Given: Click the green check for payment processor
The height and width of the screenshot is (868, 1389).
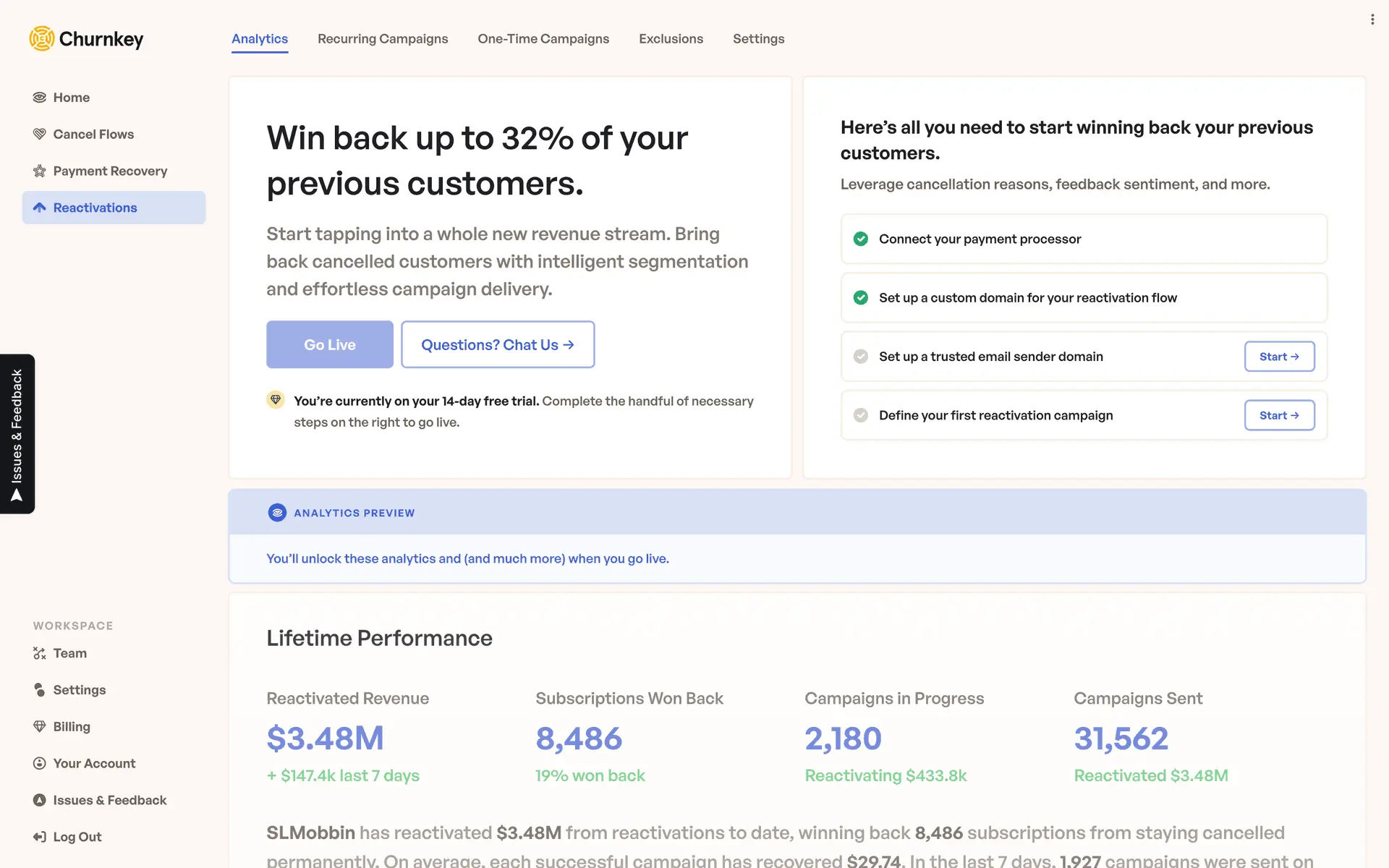Looking at the screenshot, I should coord(861,239).
